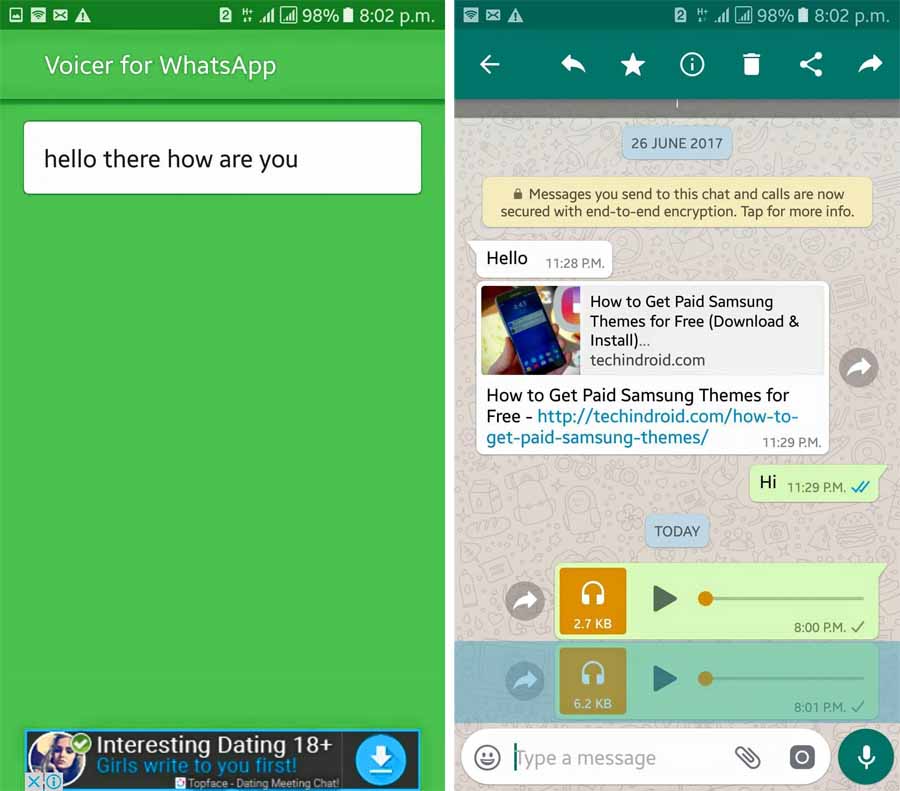Tap the microphone record button
The image size is (900, 791).
coord(866,758)
